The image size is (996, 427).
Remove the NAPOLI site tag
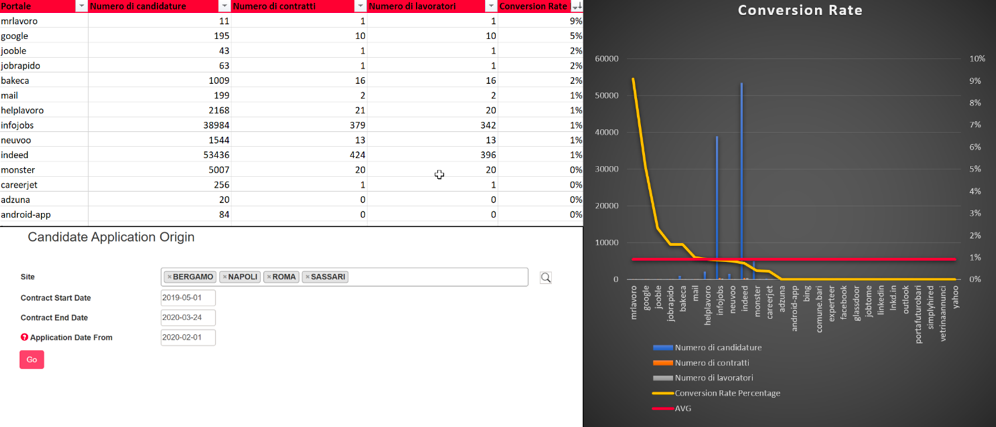tap(224, 277)
